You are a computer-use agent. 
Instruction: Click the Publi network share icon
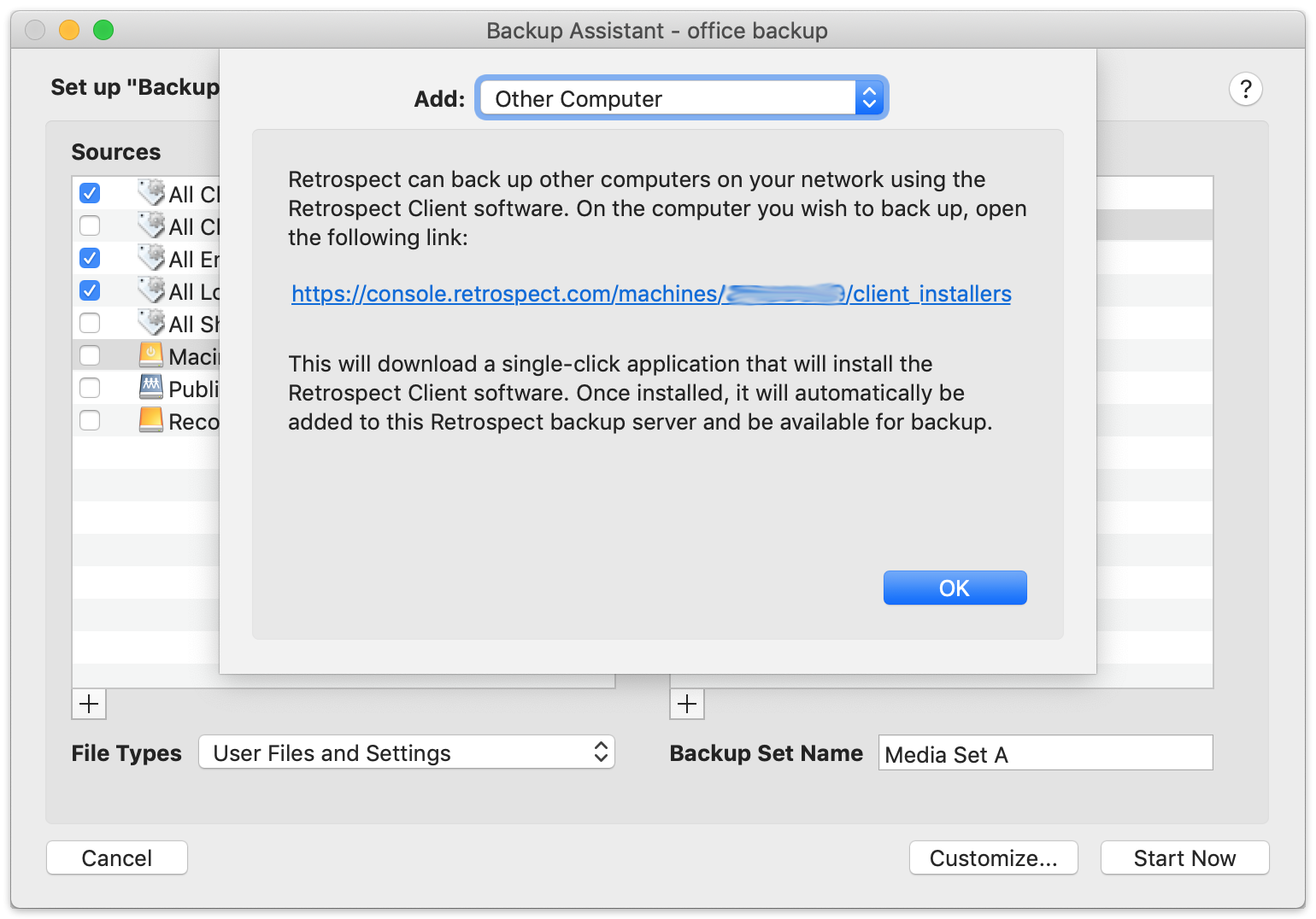[151, 387]
